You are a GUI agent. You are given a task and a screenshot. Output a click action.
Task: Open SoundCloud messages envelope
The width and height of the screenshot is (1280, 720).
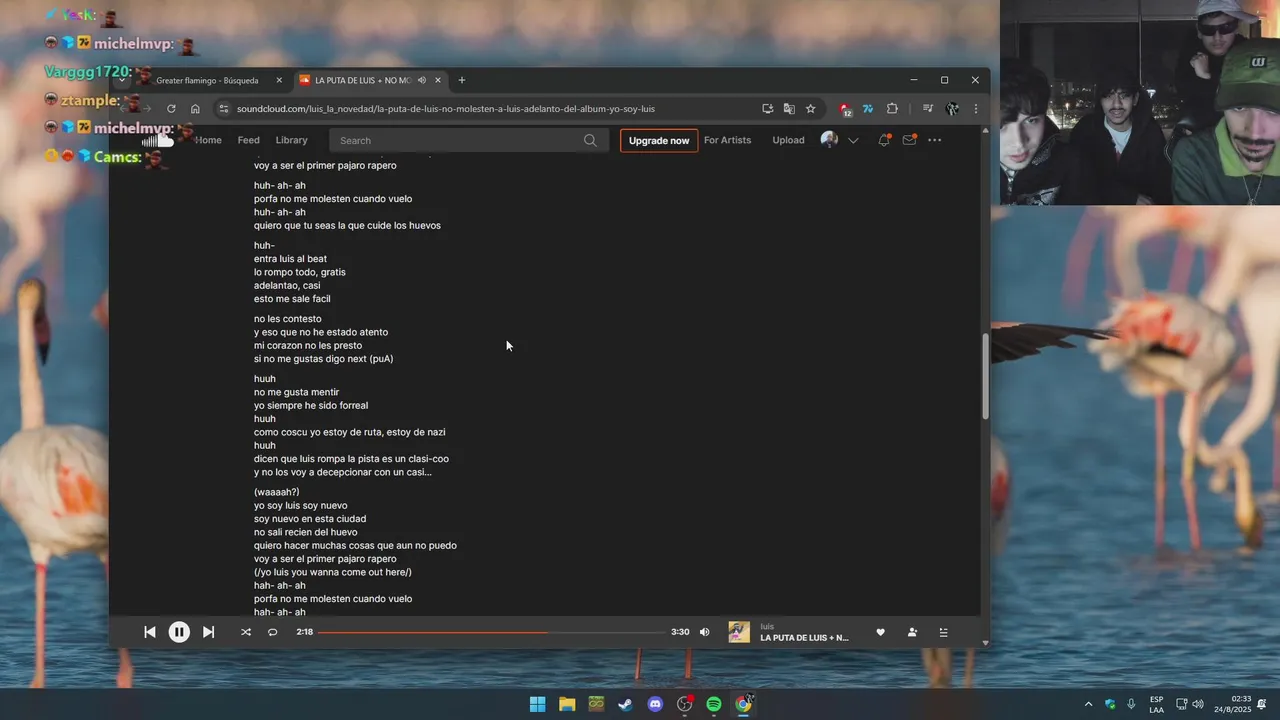909,140
